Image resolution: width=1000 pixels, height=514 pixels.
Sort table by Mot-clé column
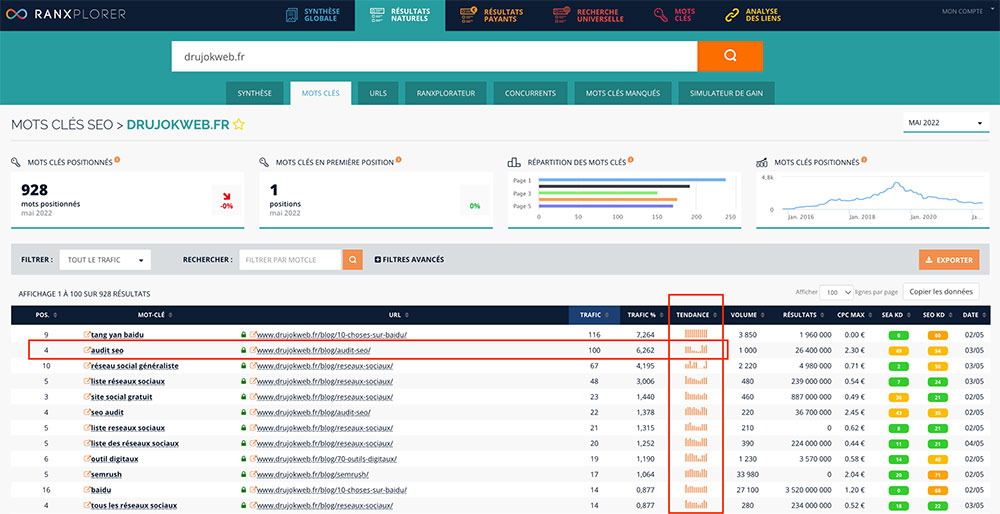pyautogui.click(x=156, y=314)
